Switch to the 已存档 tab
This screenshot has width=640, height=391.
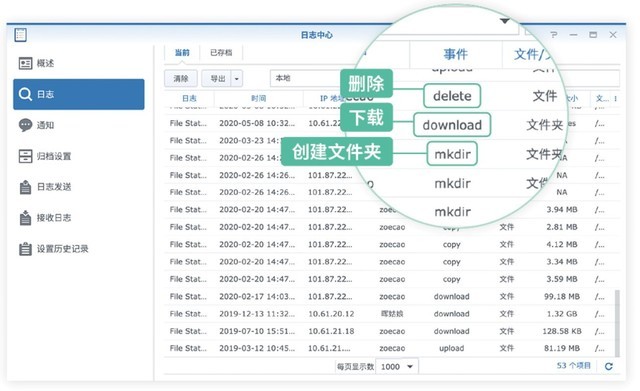221,53
